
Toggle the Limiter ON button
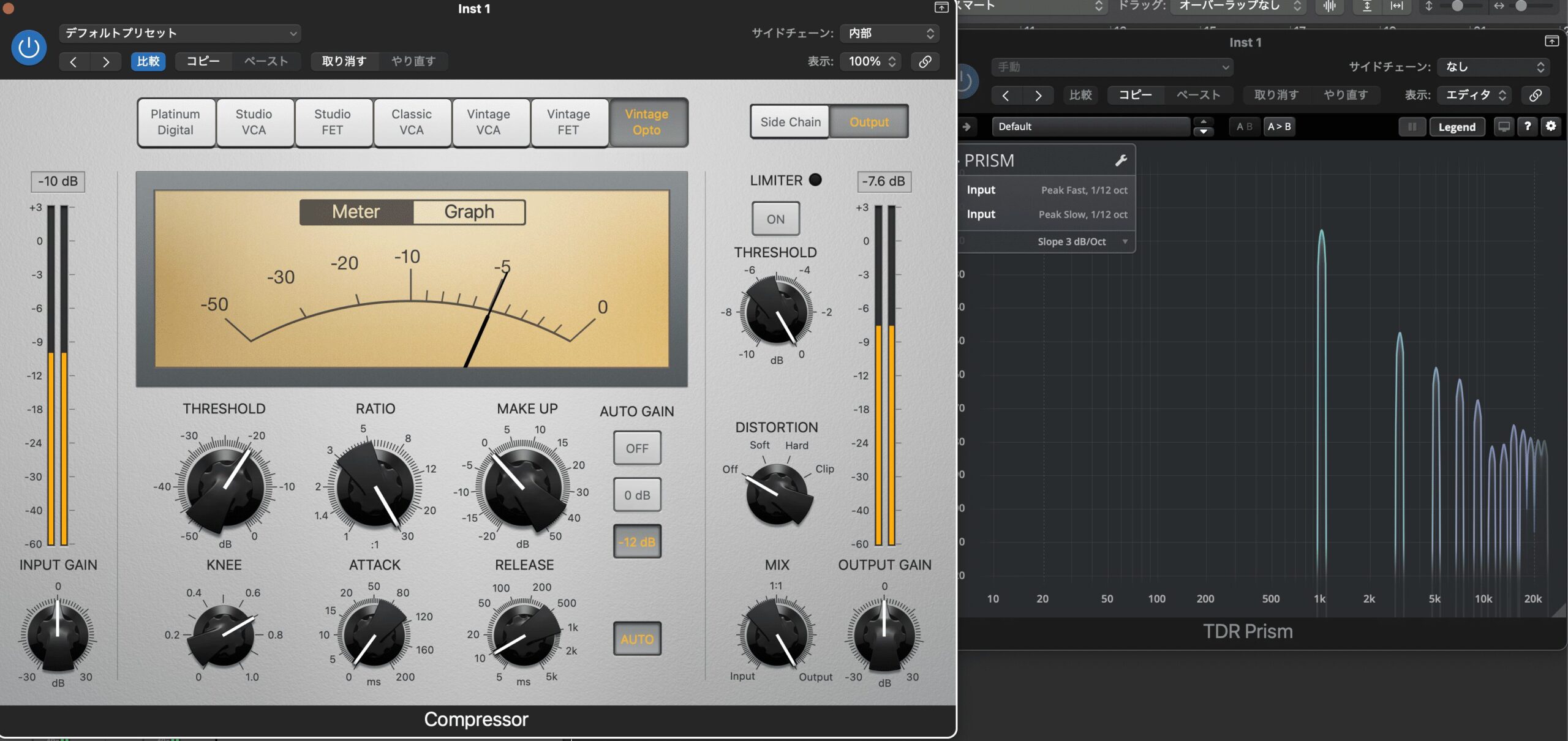775,219
